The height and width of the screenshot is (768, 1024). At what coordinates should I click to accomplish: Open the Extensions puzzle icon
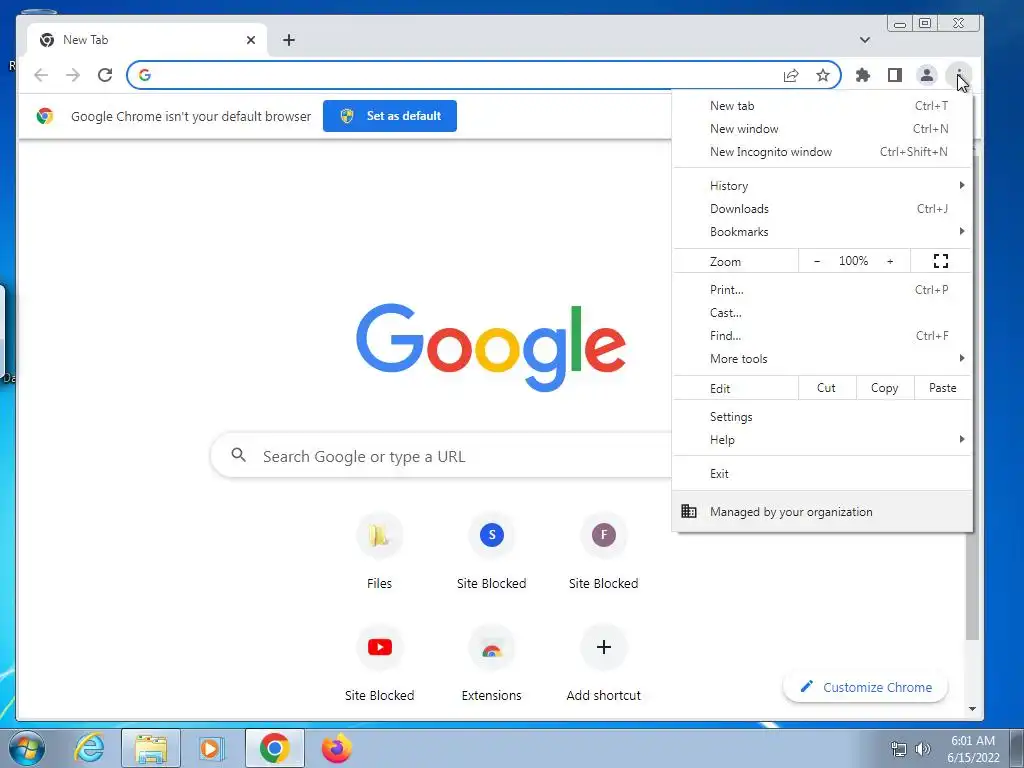coord(863,75)
